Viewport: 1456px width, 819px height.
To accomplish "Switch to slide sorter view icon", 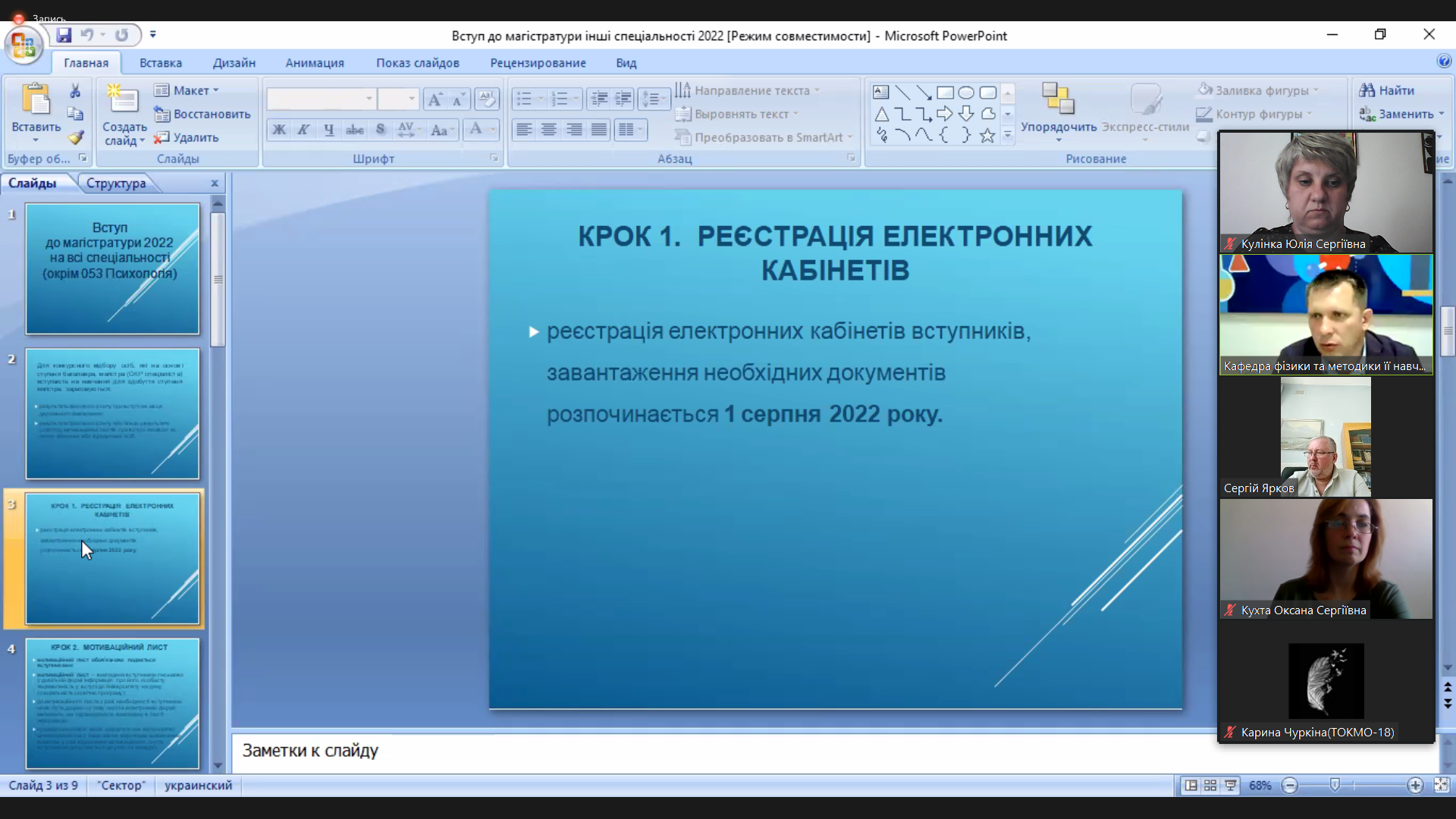I will pyautogui.click(x=1210, y=786).
